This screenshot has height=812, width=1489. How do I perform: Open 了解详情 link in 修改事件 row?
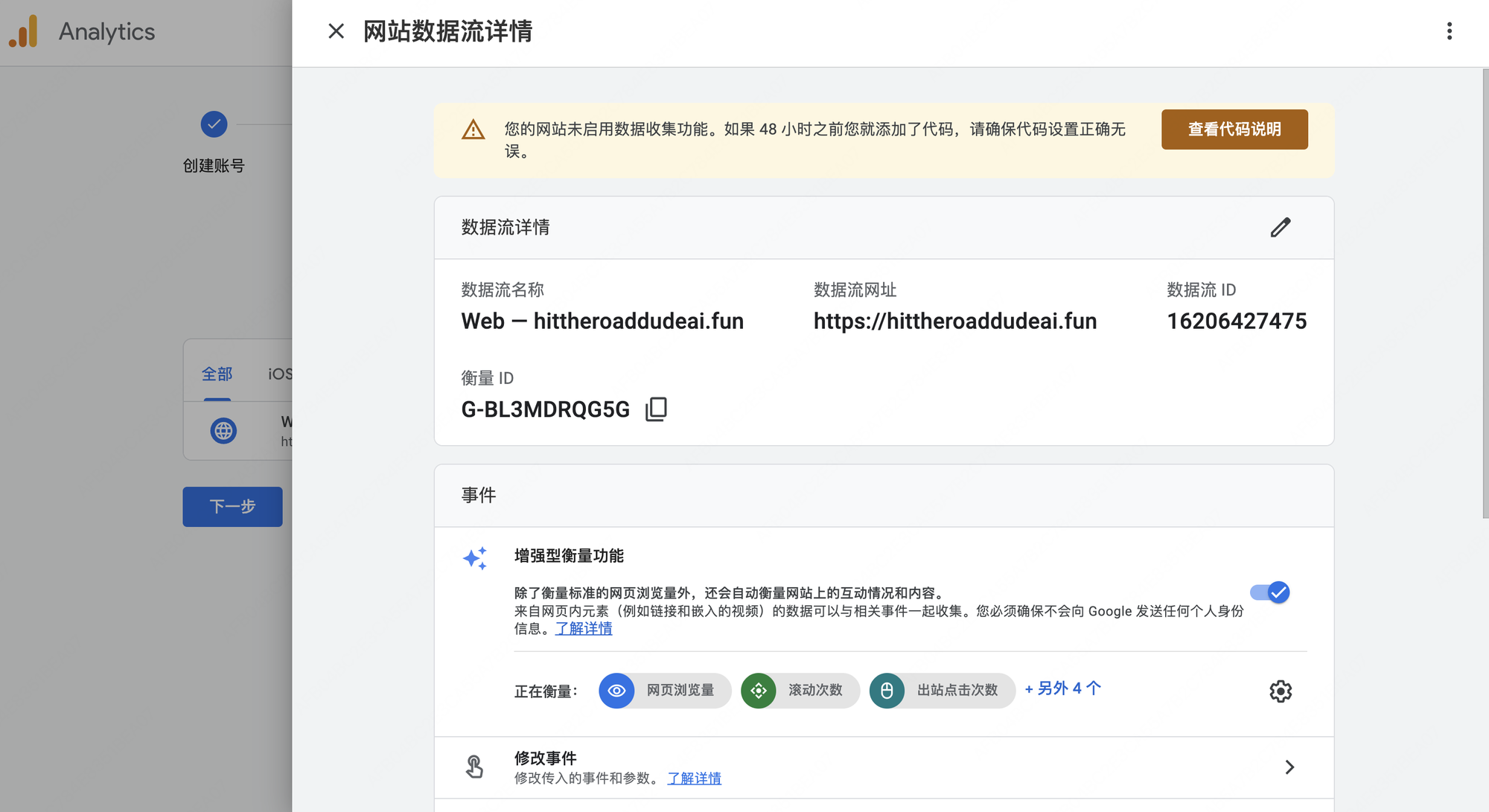click(694, 779)
